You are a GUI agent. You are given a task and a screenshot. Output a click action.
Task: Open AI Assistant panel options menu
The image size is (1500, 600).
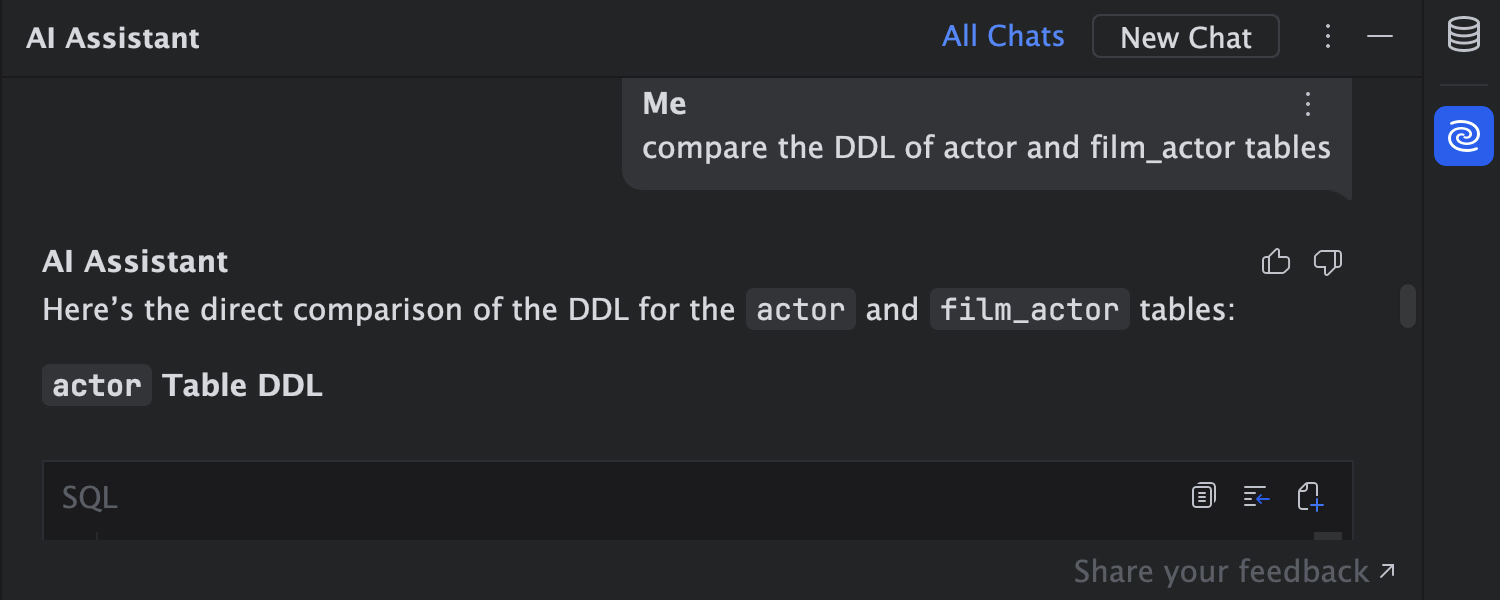click(1328, 37)
